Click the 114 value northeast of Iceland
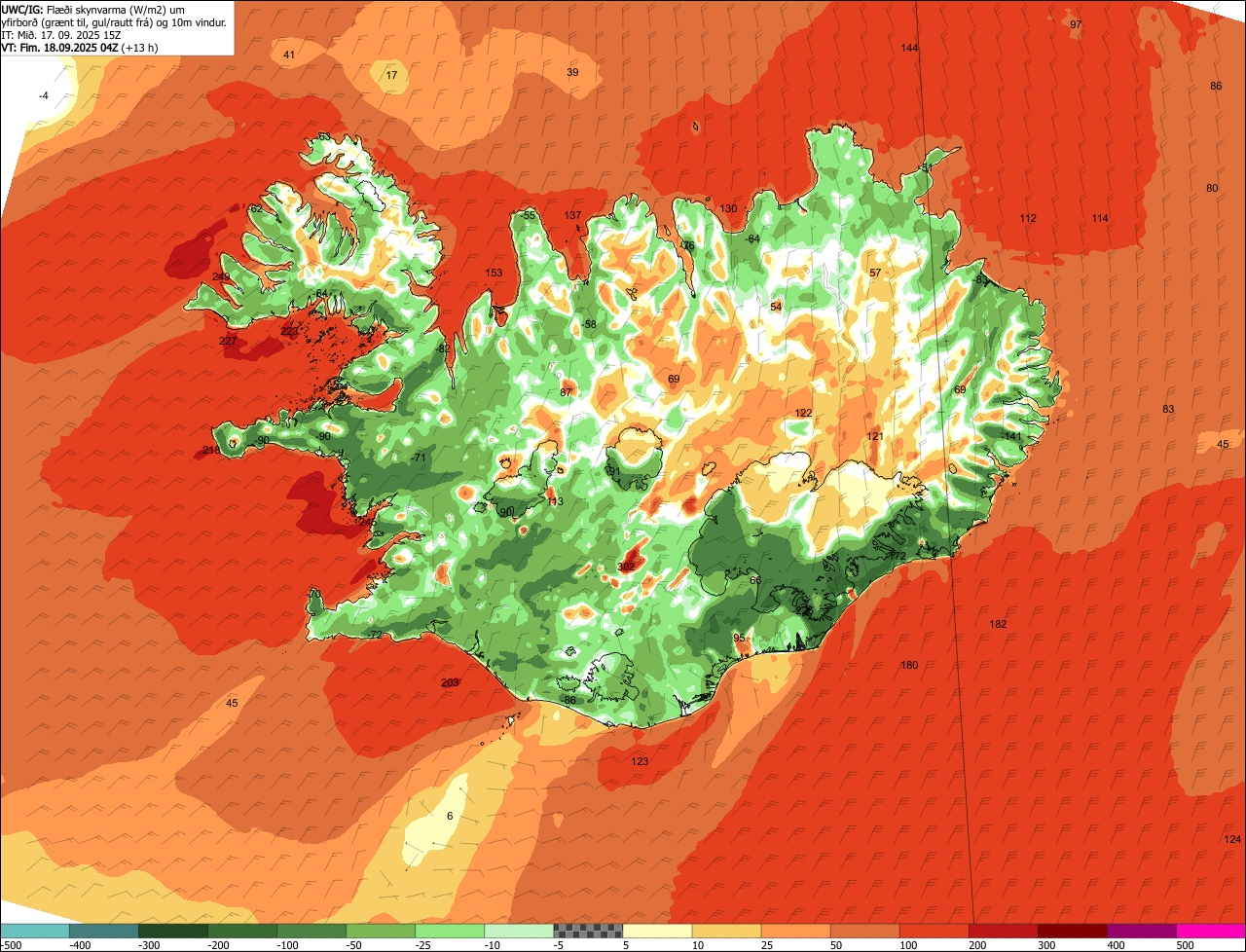 click(x=1100, y=218)
